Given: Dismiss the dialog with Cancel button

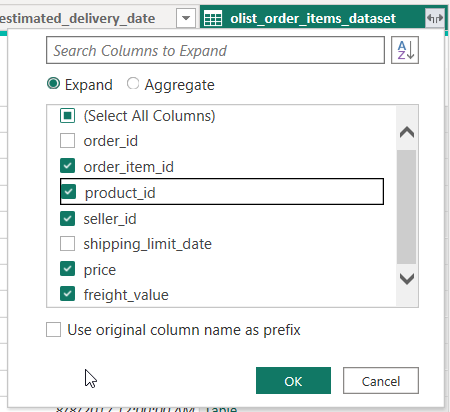Looking at the screenshot, I should [381, 381].
